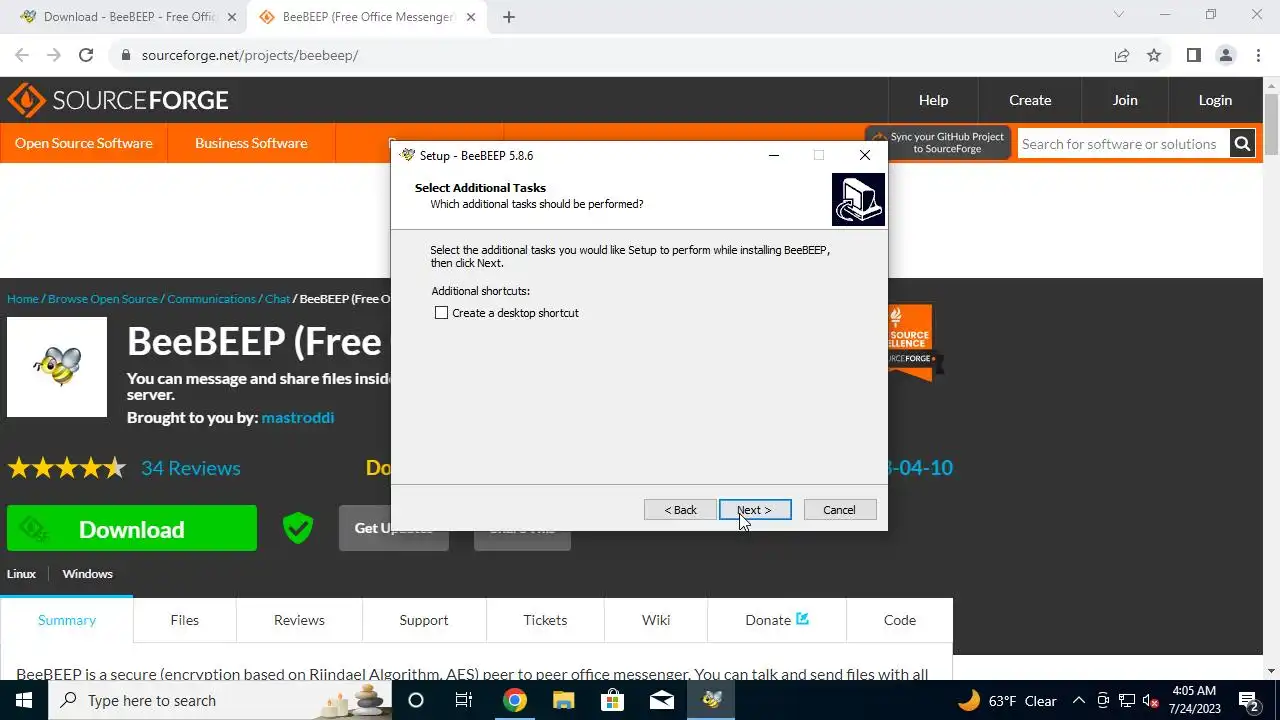Click the SourceForge logo

[118, 100]
